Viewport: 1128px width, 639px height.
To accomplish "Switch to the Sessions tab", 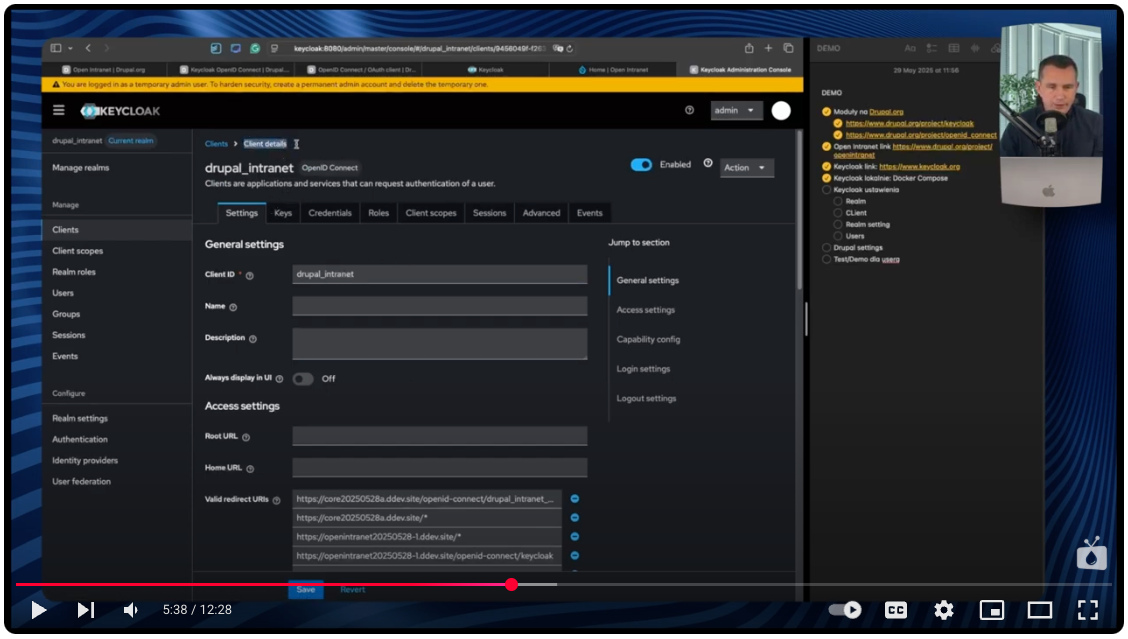I will point(489,213).
